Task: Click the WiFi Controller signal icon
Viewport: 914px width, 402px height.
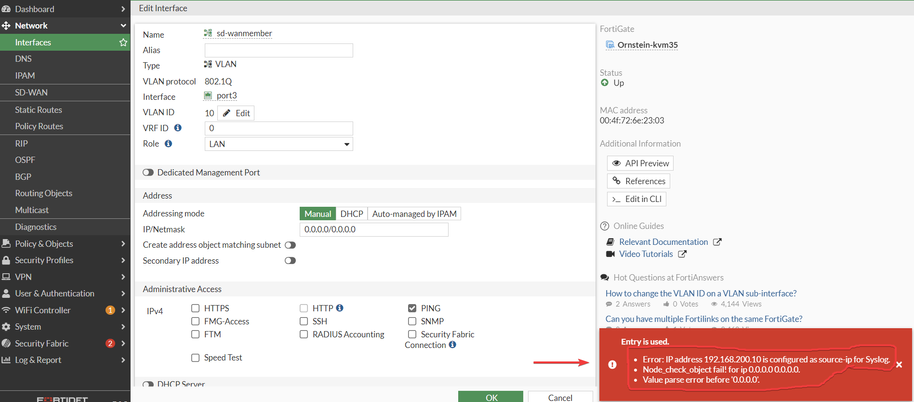Action: coord(6,310)
